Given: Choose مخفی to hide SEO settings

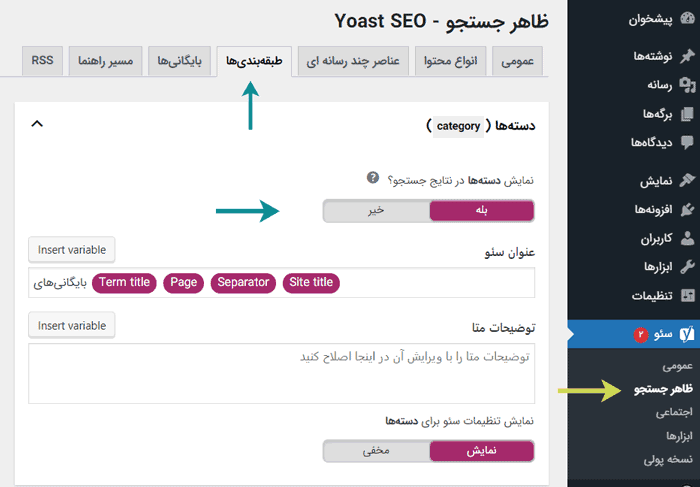Looking at the screenshot, I should [x=376, y=451].
